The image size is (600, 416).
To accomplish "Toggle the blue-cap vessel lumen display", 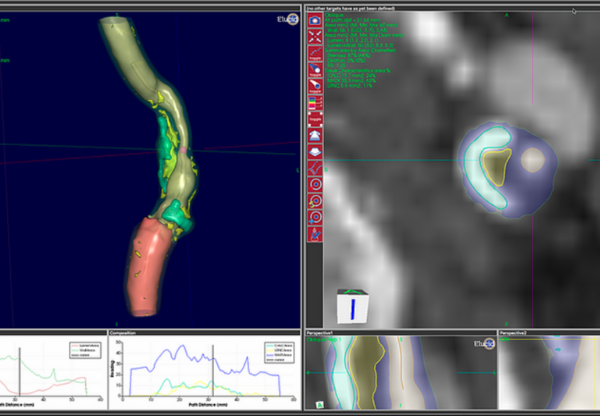I will (315, 70).
